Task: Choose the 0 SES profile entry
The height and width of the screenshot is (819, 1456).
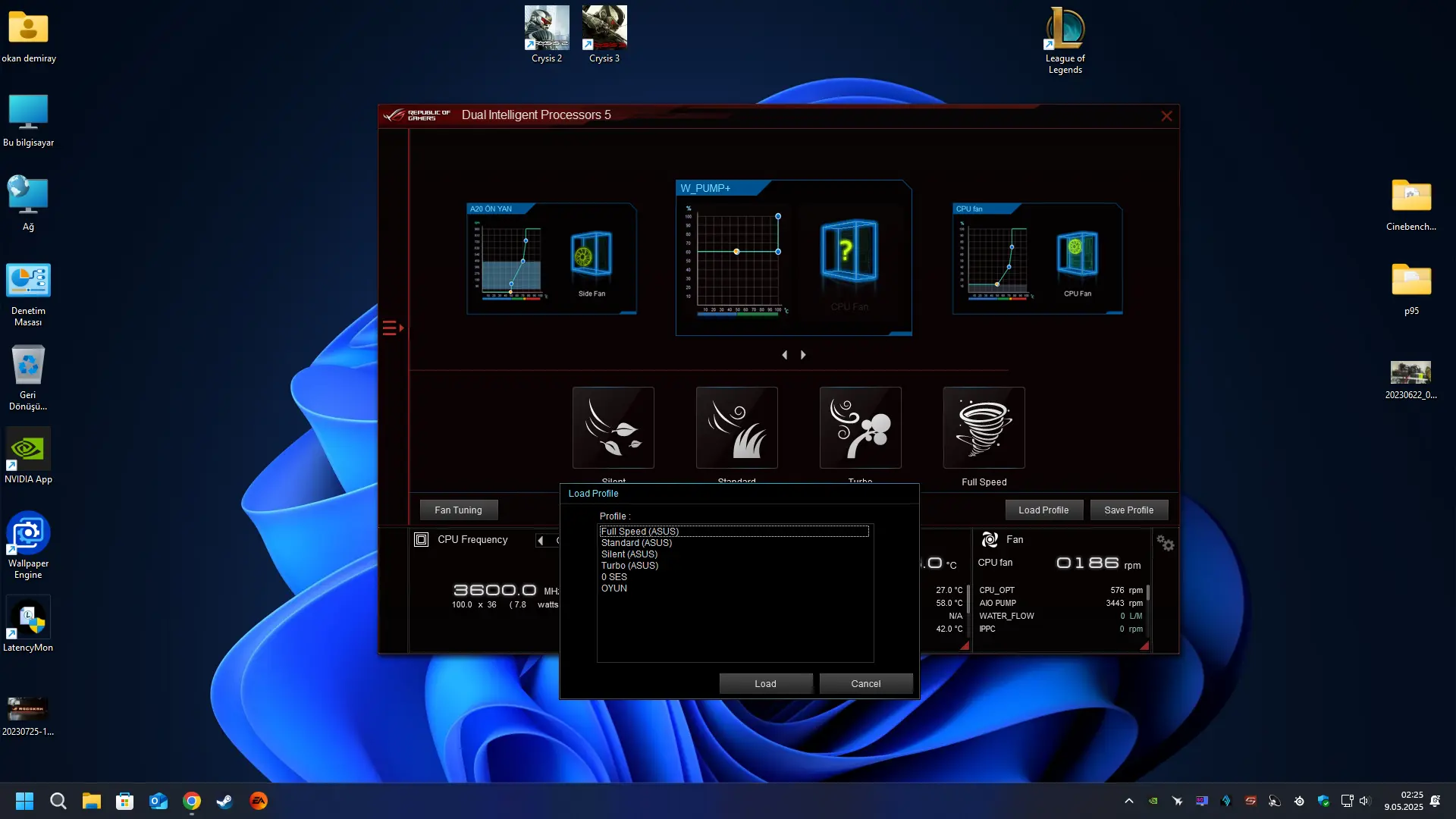Action: [614, 577]
